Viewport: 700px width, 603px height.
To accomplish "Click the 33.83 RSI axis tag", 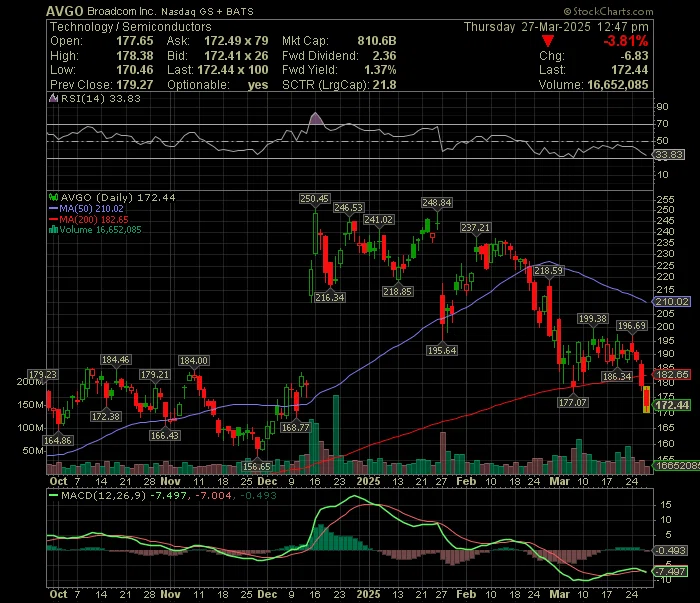I will tap(669, 155).
